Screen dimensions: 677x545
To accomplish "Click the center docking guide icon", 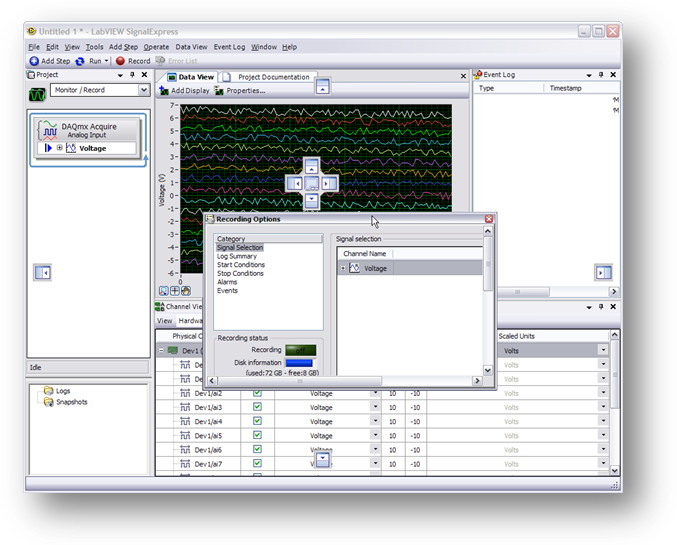I will click(x=312, y=184).
